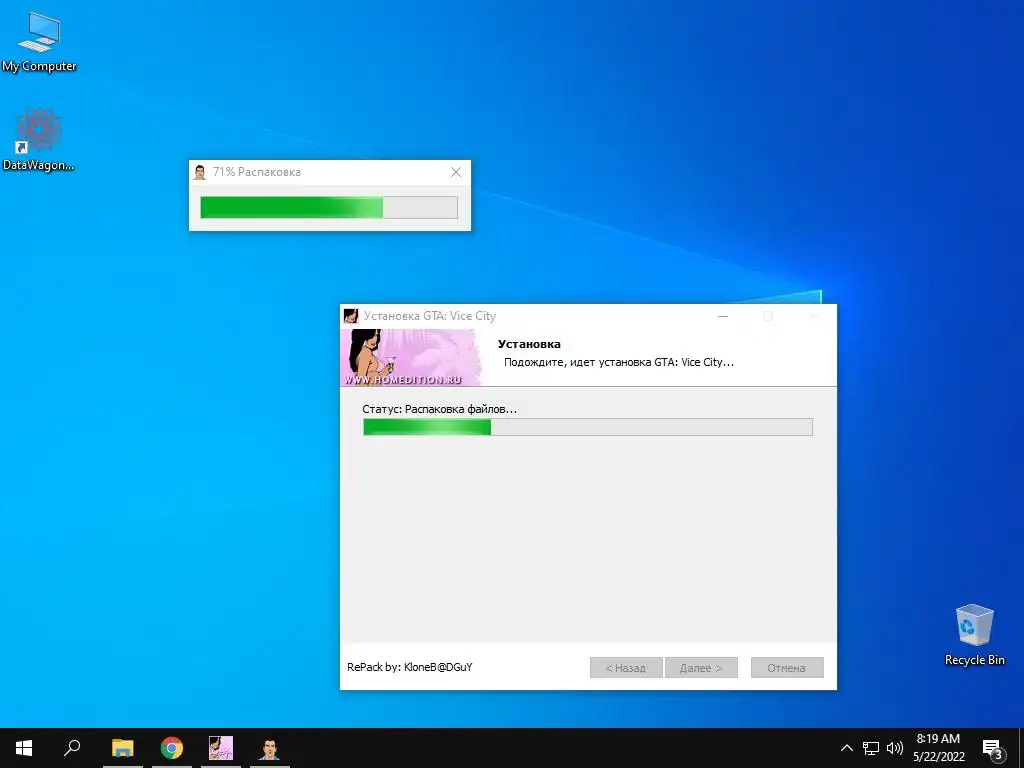Image resolution: width=1024 pixels, height=768 pixels.
Task: Select the DataWagon shortcut on desktop
Action: click(x=39, y=140)
